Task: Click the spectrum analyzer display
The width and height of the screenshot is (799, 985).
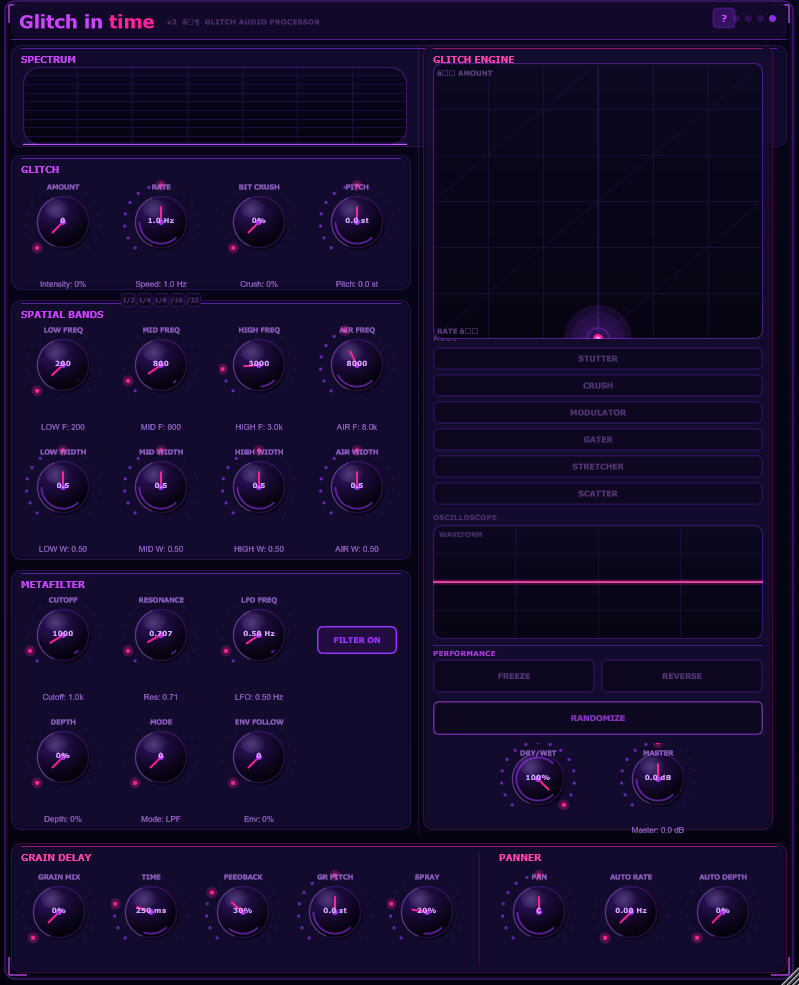Action: tap(215, 106)
